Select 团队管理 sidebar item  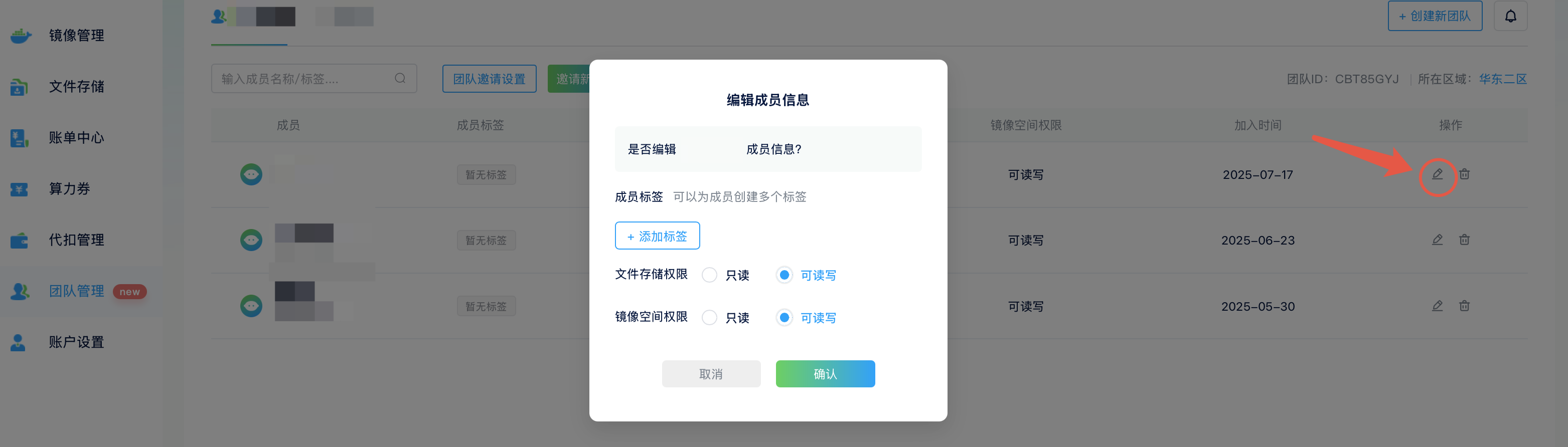click(x=77, y=291)
